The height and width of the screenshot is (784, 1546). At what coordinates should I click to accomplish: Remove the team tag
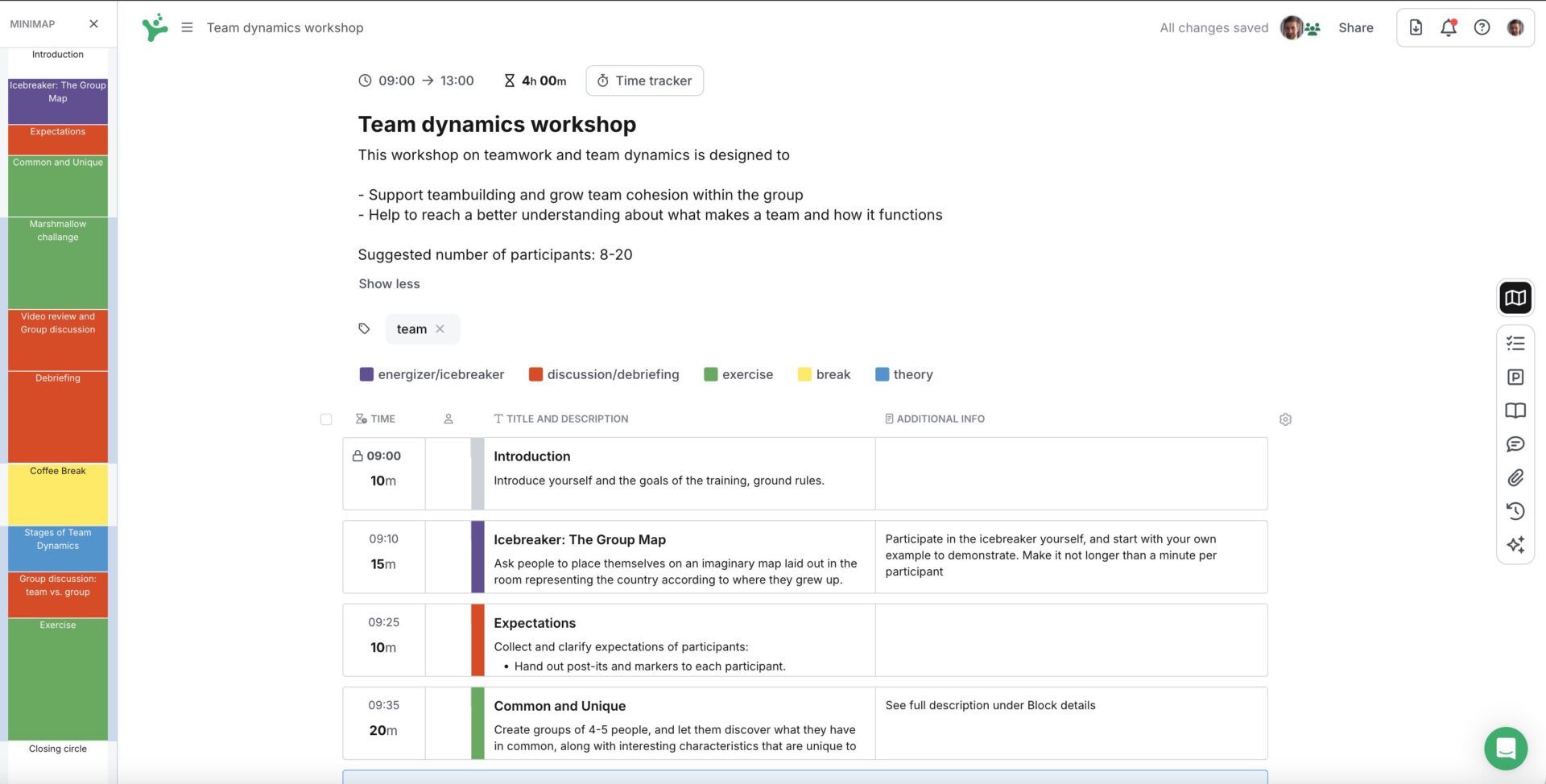(x=440, y=329)
